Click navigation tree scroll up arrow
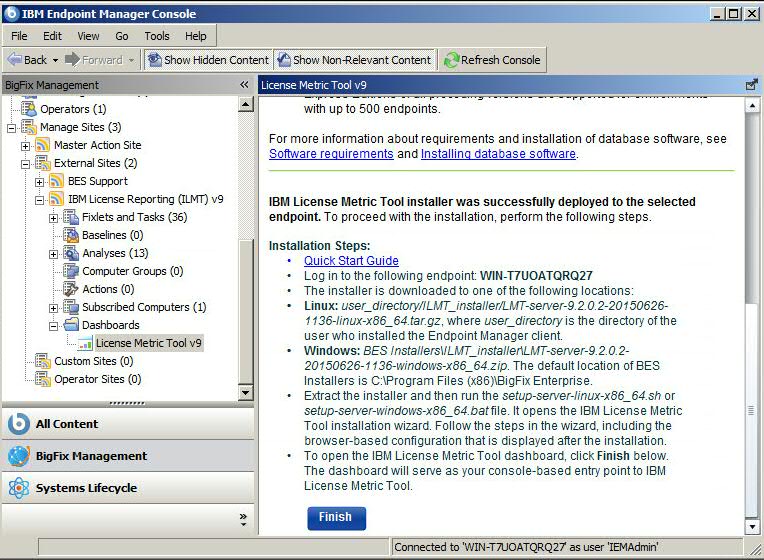Viewport: 764px width, 560px height. (246, 104)
